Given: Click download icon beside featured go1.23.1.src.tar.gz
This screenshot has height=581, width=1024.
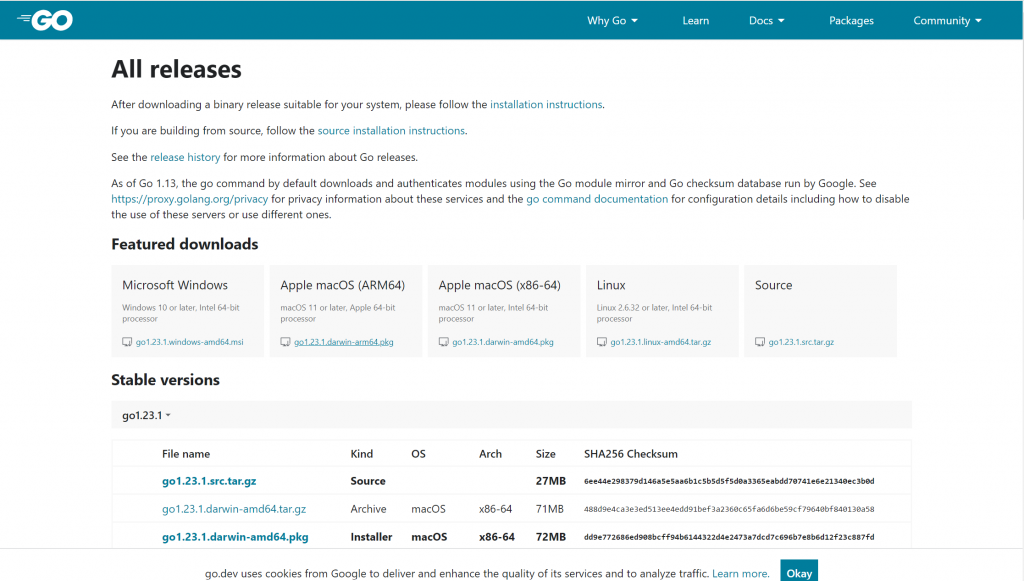Looking at the screenshot, I should (760, 342).
